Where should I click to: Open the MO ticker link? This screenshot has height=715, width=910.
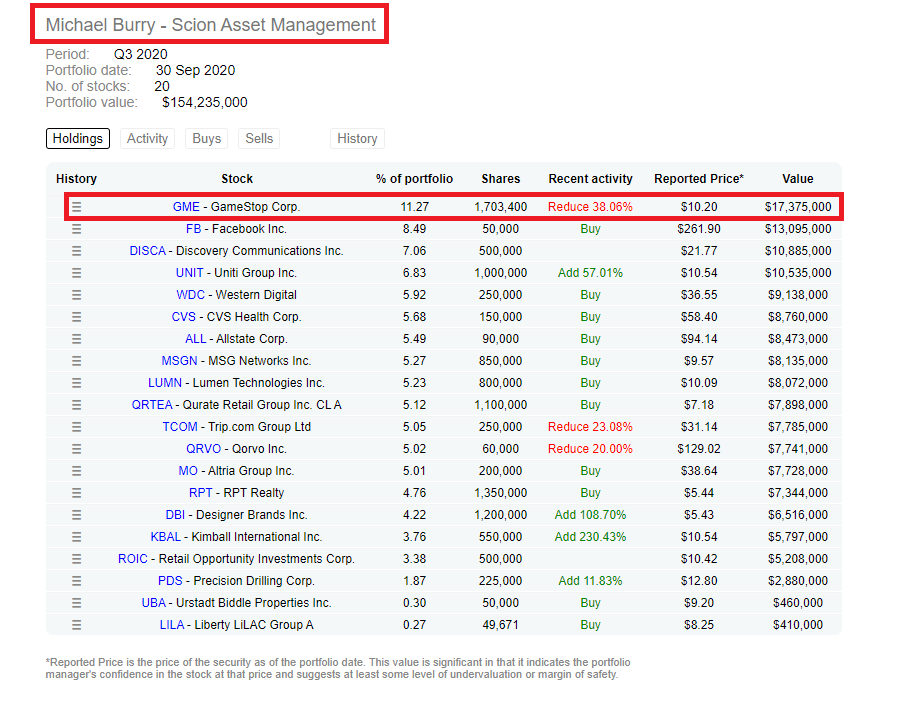click(x=188, y=471)
